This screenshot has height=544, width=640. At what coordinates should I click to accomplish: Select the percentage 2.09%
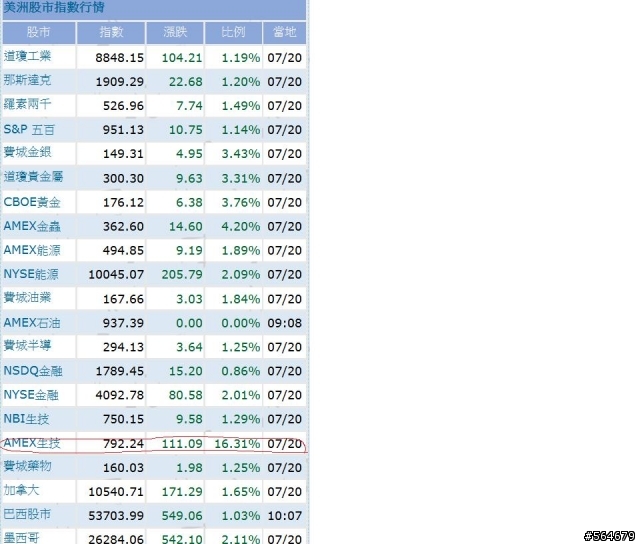coord(241,275)
